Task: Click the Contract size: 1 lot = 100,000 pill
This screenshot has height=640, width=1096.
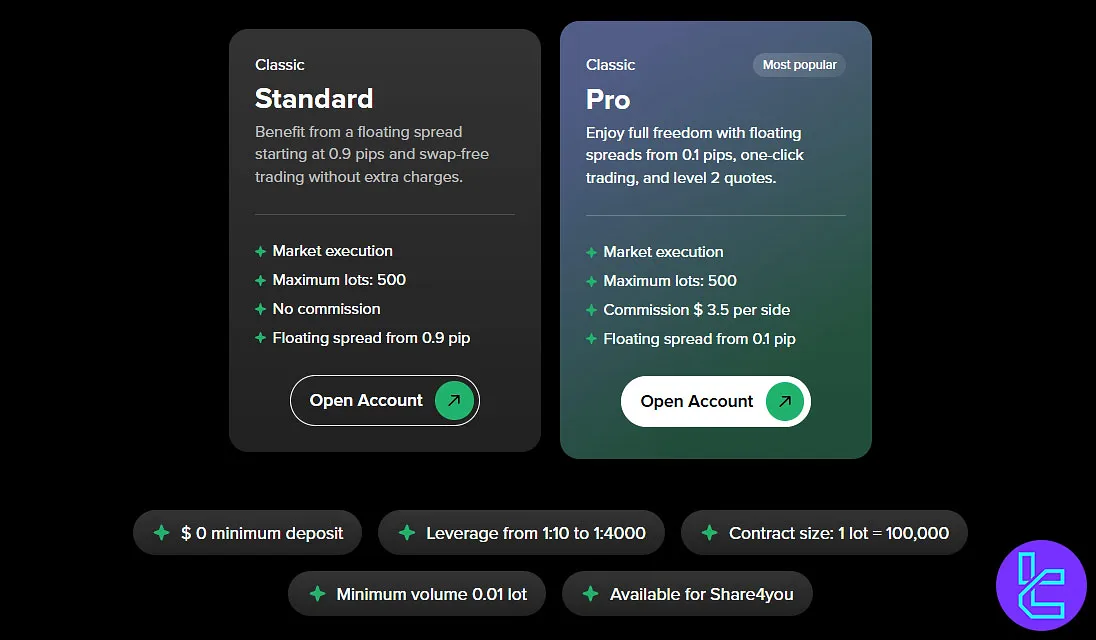Action: pyautogui.click(x=824, y=532)
